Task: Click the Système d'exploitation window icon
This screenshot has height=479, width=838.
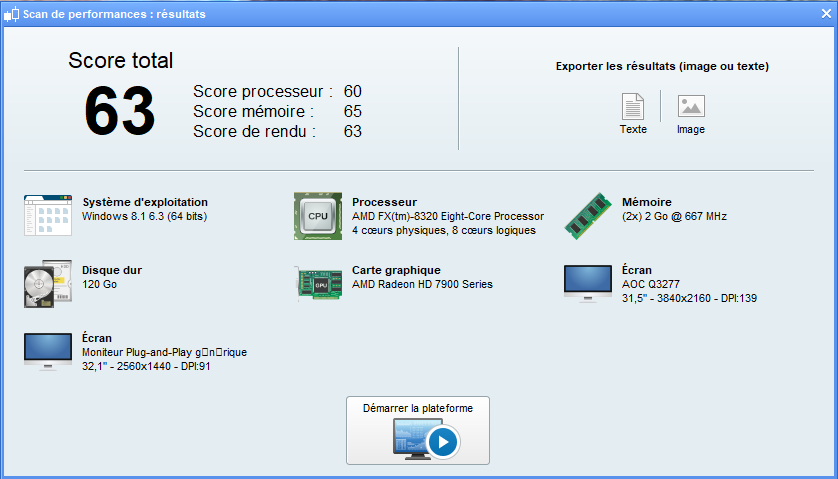Action: [48, 215]
